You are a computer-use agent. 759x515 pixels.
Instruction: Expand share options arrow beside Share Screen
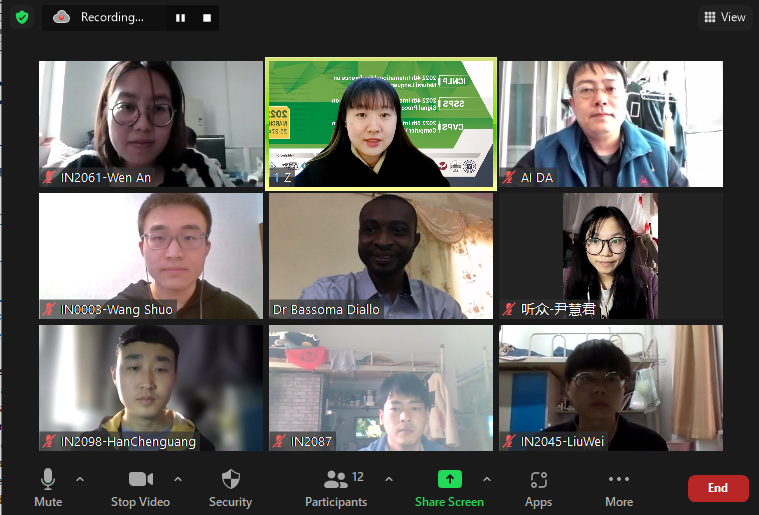(x=486, y=479)
